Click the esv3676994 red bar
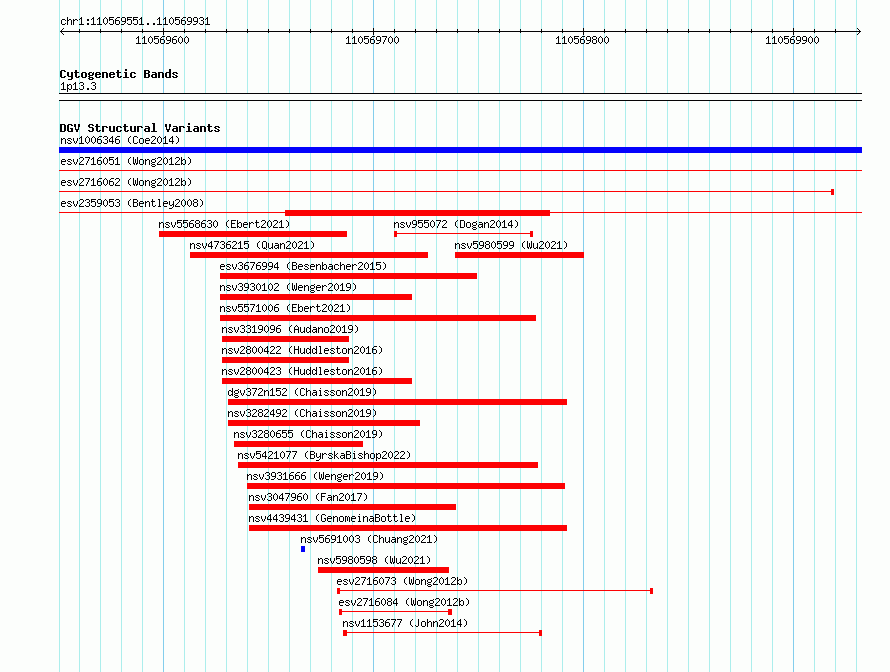Screen dimensions: 890x672 pyautogui.click(x=349, y=276)
